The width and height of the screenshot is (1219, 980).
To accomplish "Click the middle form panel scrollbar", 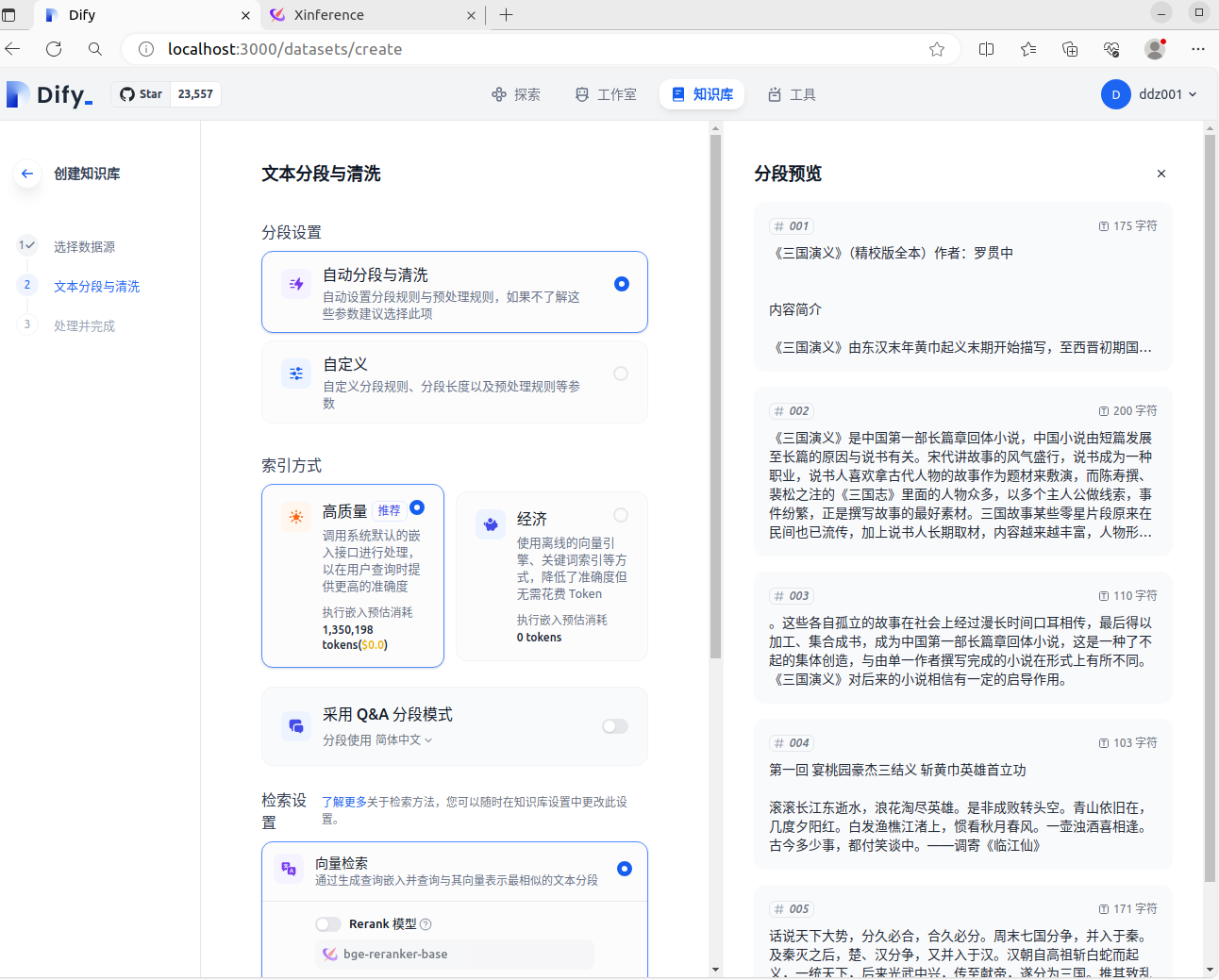I will click(x=715, y=396).
